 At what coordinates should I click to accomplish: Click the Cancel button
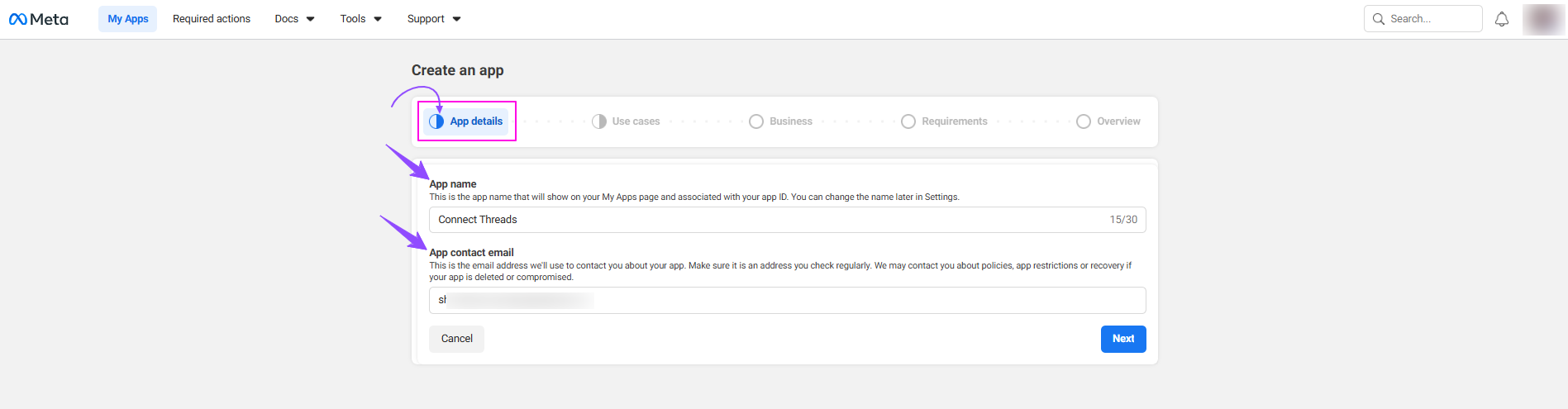coord(456,339)
